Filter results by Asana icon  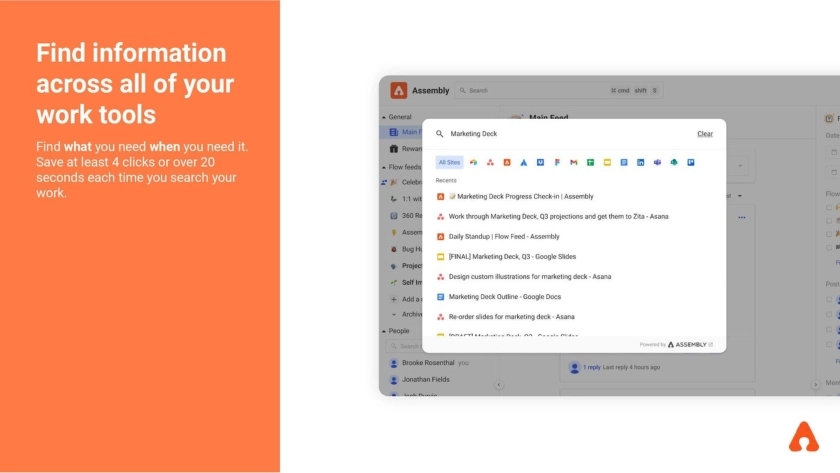coord(490,162)
